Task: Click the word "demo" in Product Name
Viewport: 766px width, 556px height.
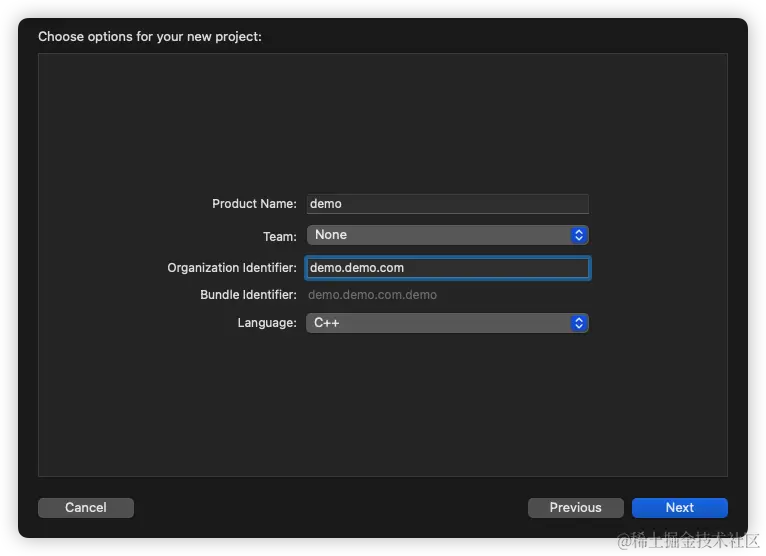Action: pyautogui.click(x=326, y=204)
